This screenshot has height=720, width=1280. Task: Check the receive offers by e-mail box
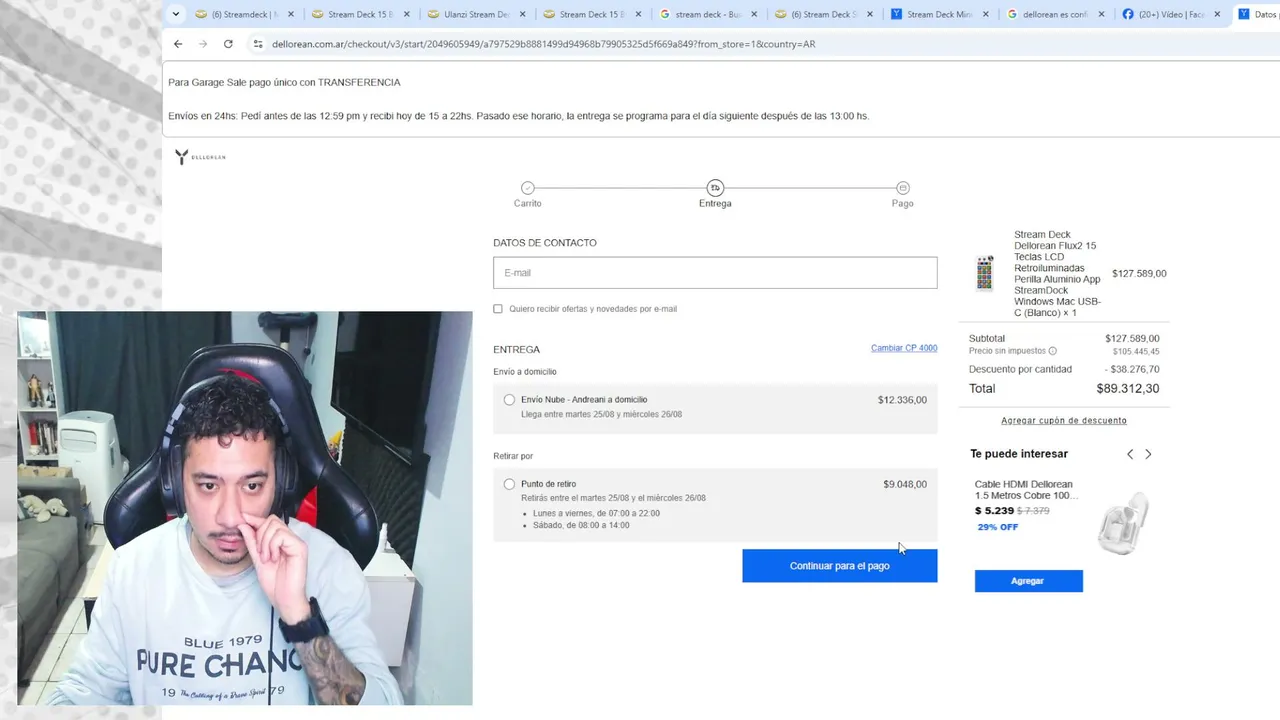pos(498,309)
